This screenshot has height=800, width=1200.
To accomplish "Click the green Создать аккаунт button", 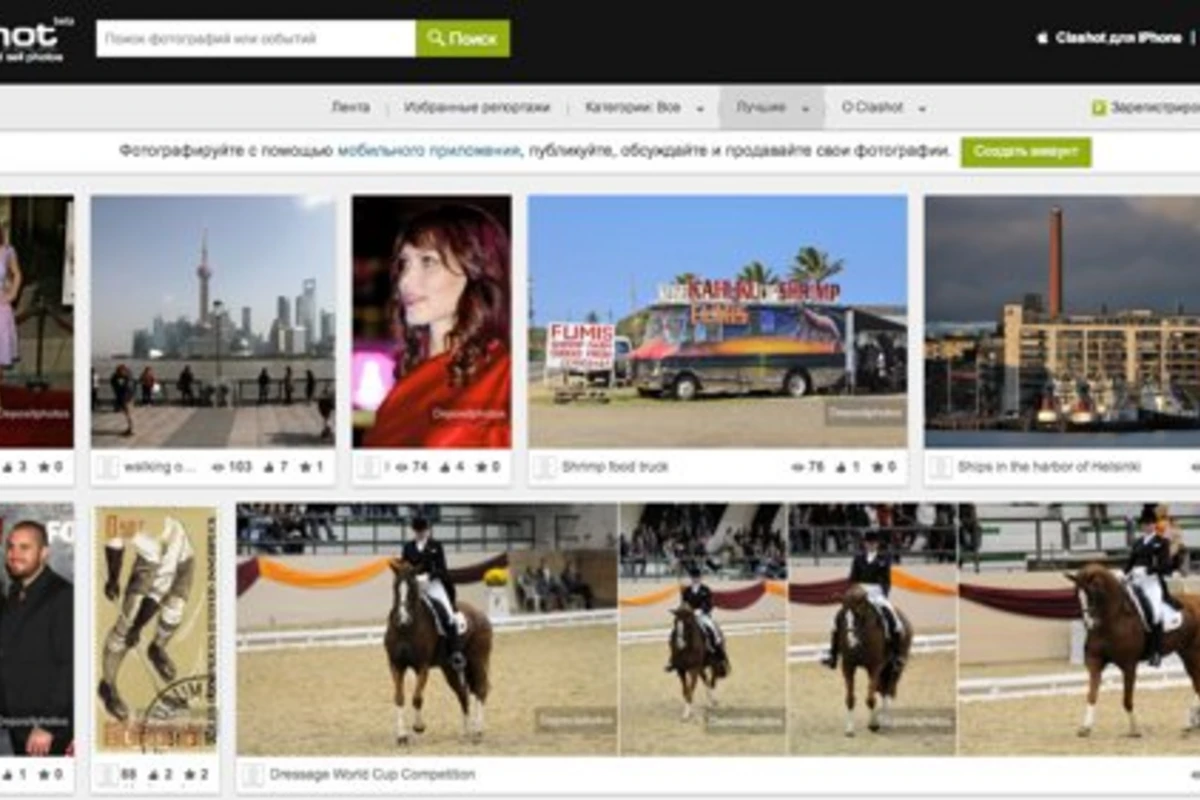I will (x=1026, y=152).
